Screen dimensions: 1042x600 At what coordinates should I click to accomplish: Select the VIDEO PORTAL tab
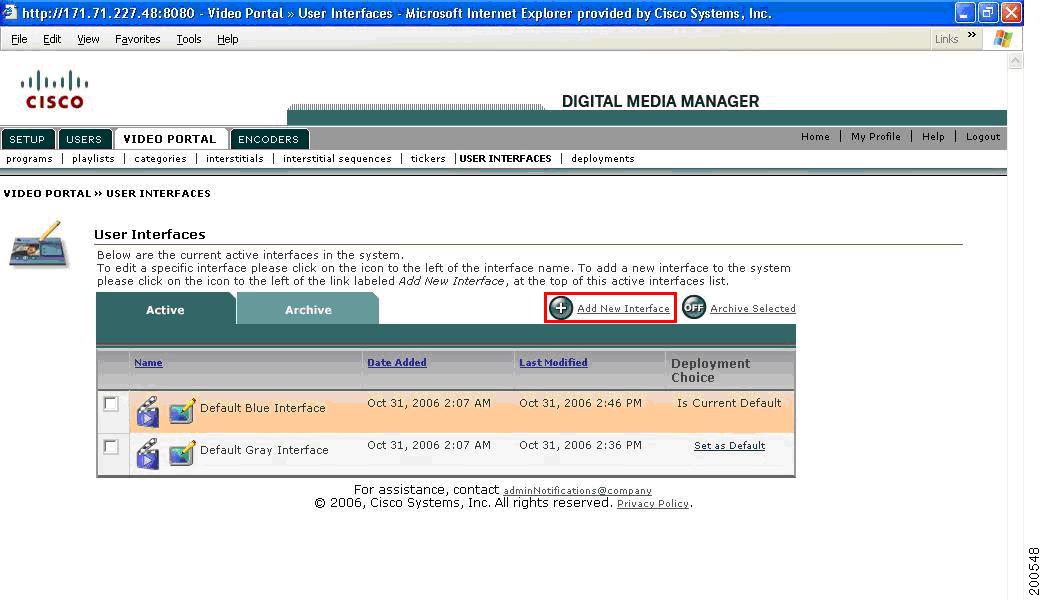click(170, 139)
